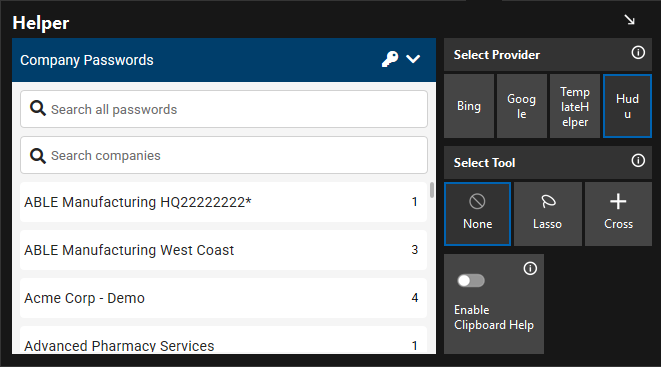
Task: Toggle the Enable Clipboard Help switch
Action: [x=471, y=281]
